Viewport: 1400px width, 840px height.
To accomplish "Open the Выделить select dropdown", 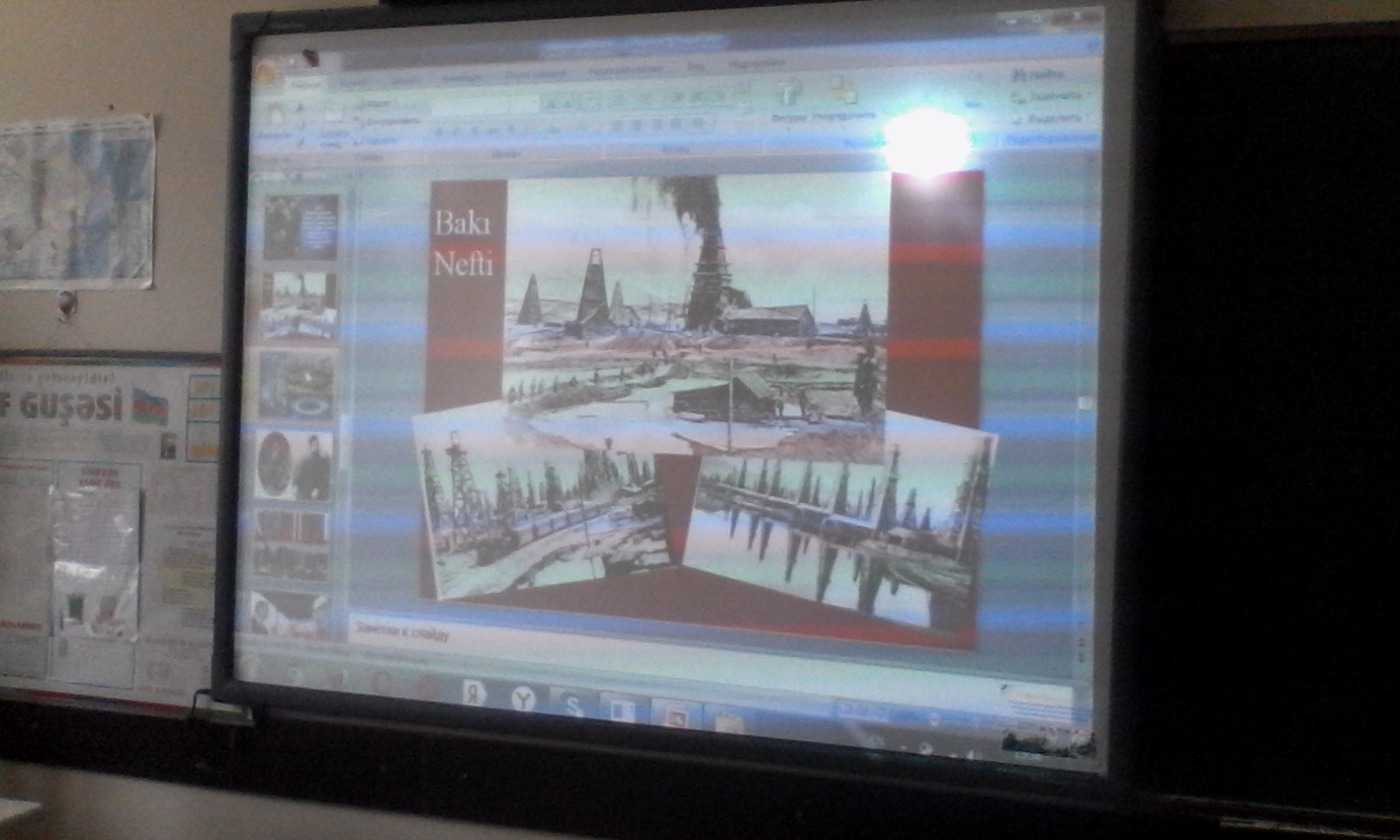I will point(1050,118).
